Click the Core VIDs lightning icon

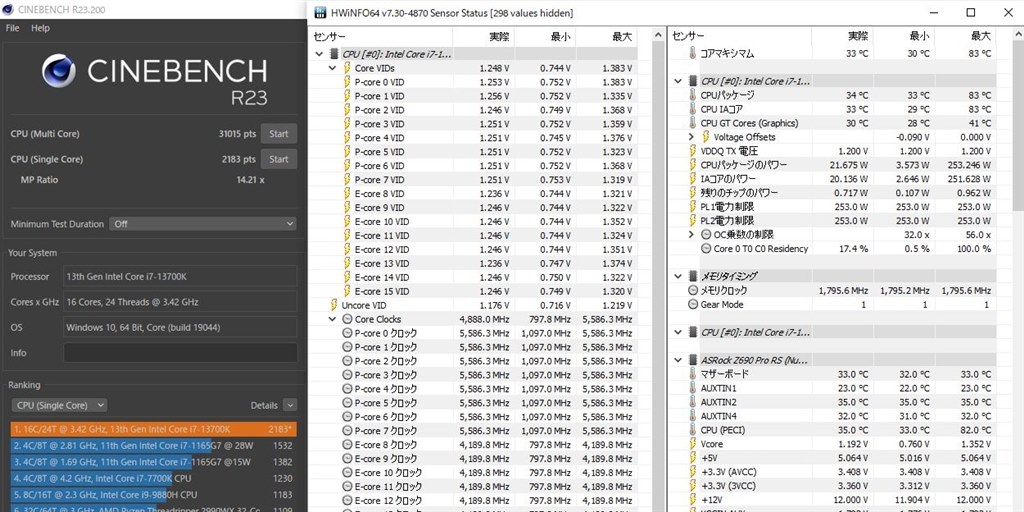tap(347, 68)
